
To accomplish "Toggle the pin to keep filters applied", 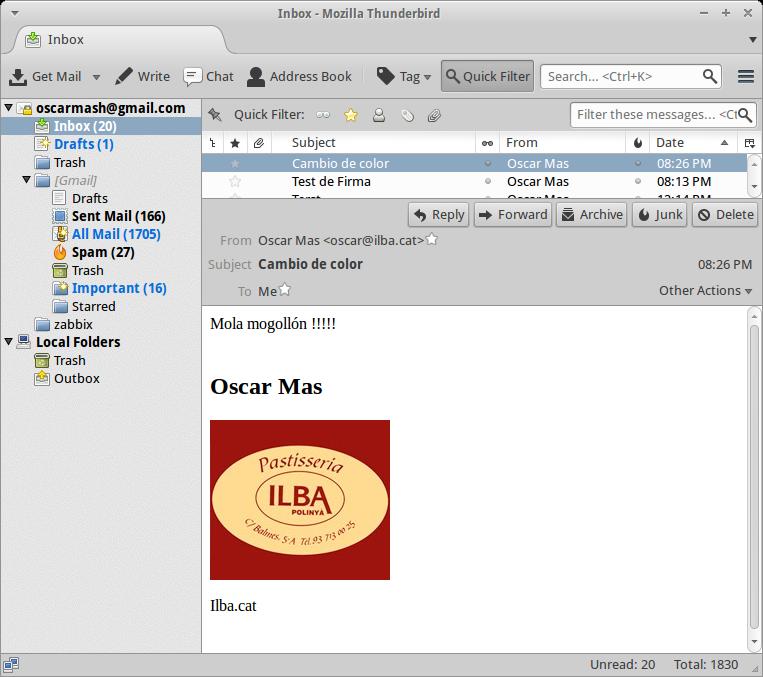I will (215, 115).
